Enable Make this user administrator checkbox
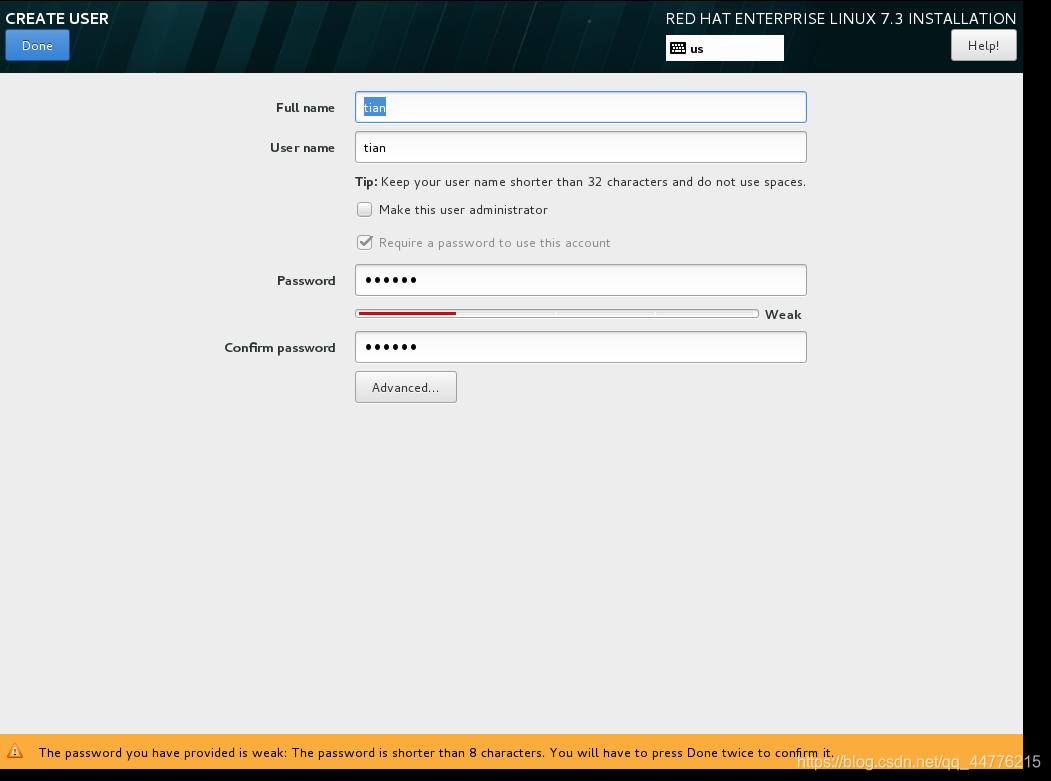Image resolution: width=1051 pixels, height=781 pixels. click(365, 210)
